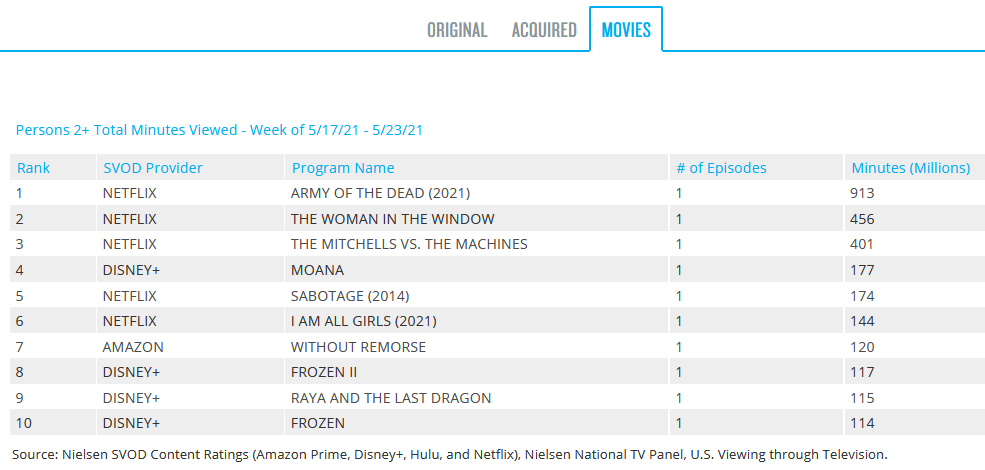Click the Frozen II title
The width and height of the screenshot is (985, 470).
324,372
